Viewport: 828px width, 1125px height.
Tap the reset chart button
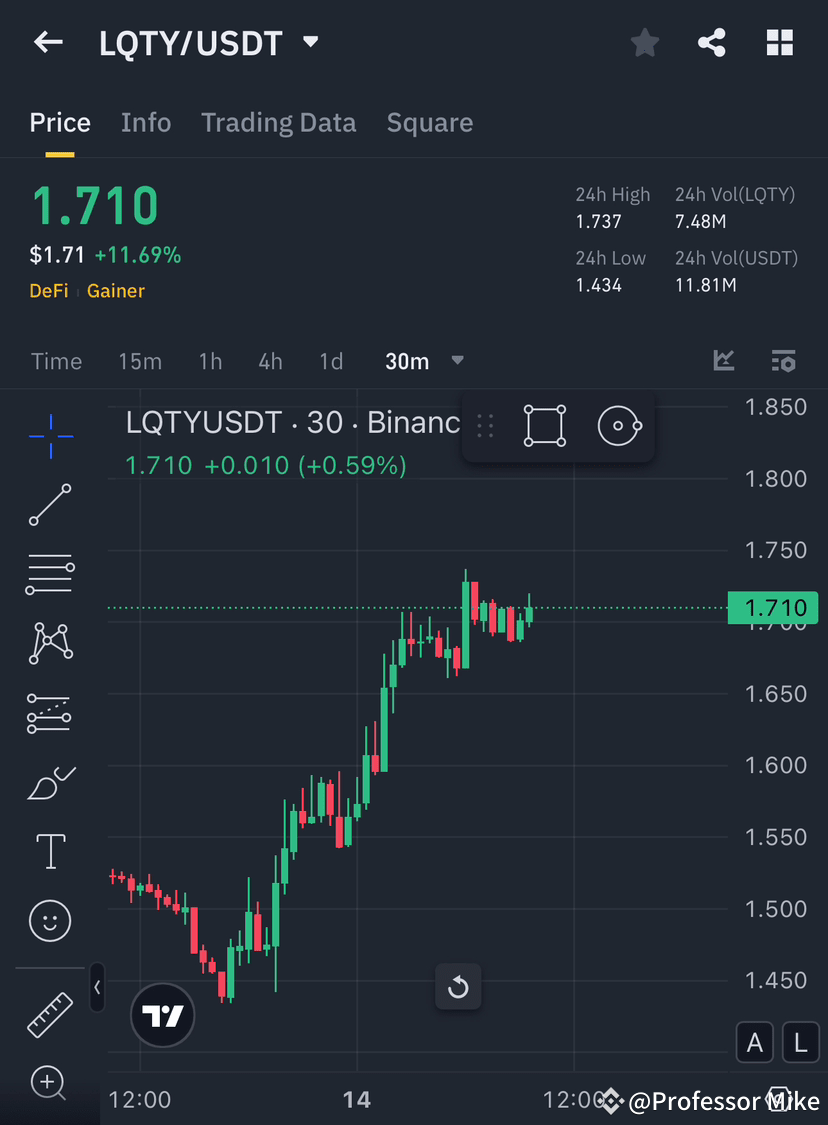(458, 987)
